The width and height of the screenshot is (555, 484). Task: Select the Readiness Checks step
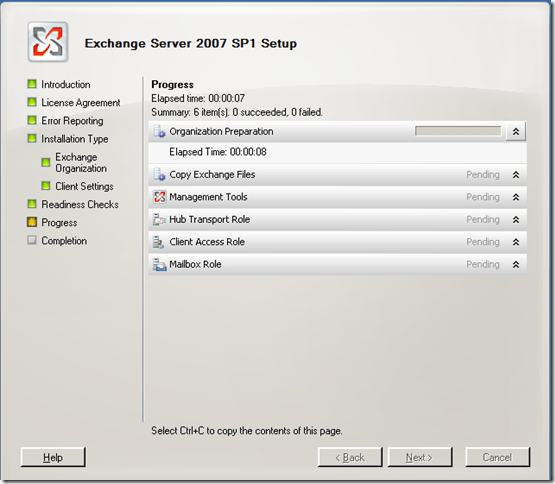coord(80,204)
